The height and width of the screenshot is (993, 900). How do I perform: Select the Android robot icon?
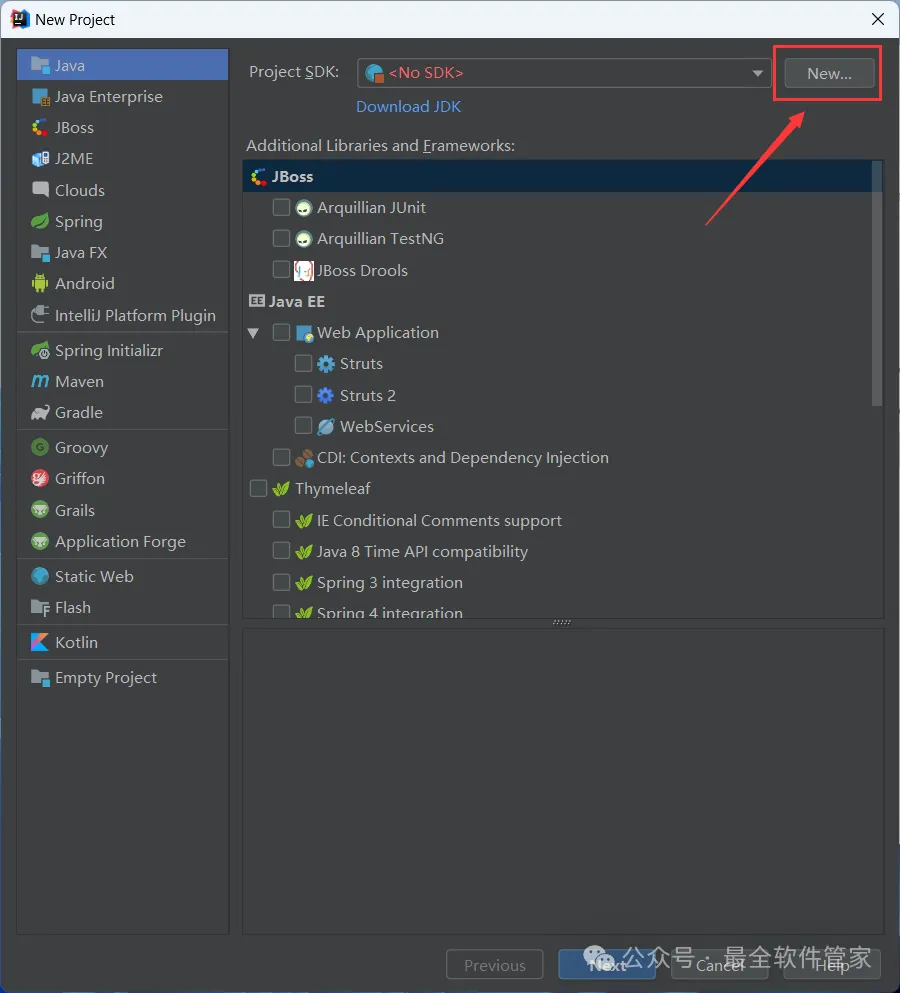point(40,283)
